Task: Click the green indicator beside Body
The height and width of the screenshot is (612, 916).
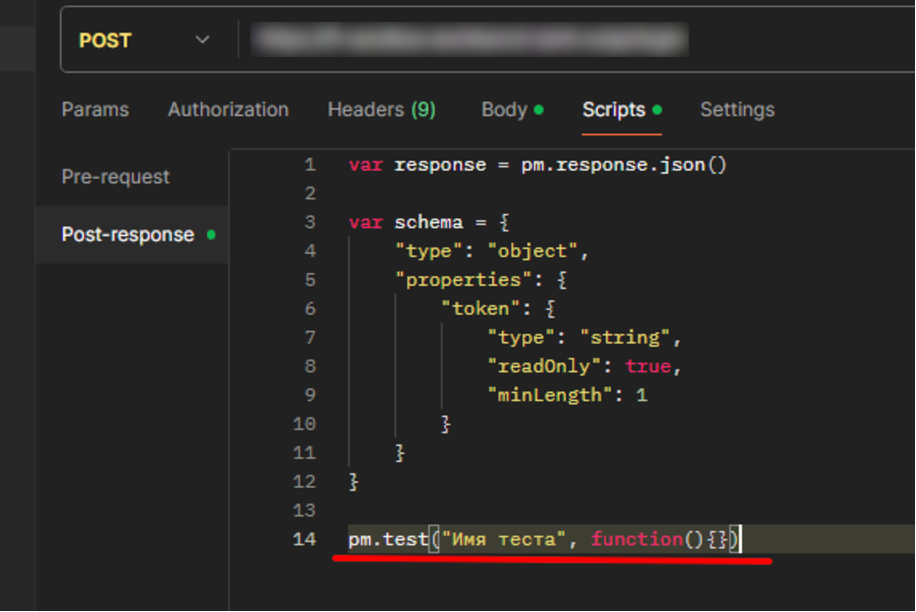Action: (539, 108)
